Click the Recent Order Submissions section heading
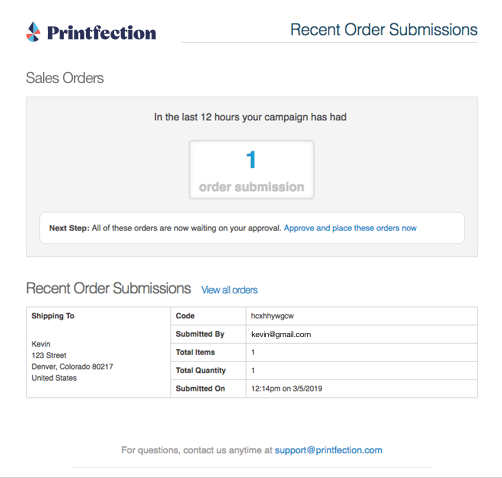 point(108,288)
